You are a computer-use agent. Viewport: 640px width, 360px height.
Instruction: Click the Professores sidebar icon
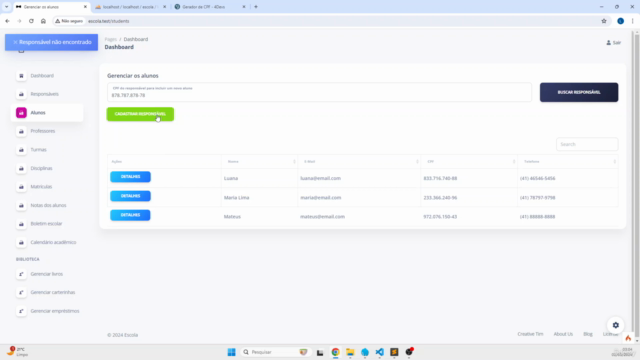pyautogui.click(x=21, y=131)
